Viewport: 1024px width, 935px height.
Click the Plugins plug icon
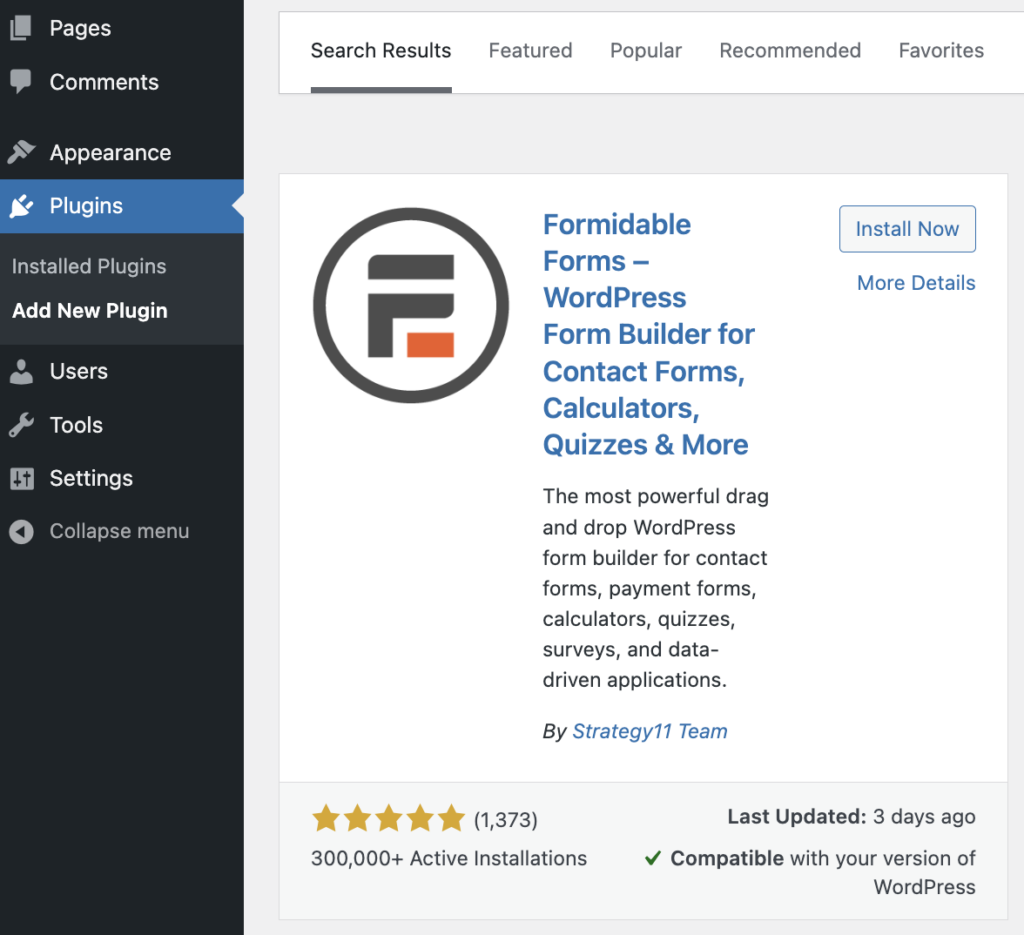tap(21, 206)
